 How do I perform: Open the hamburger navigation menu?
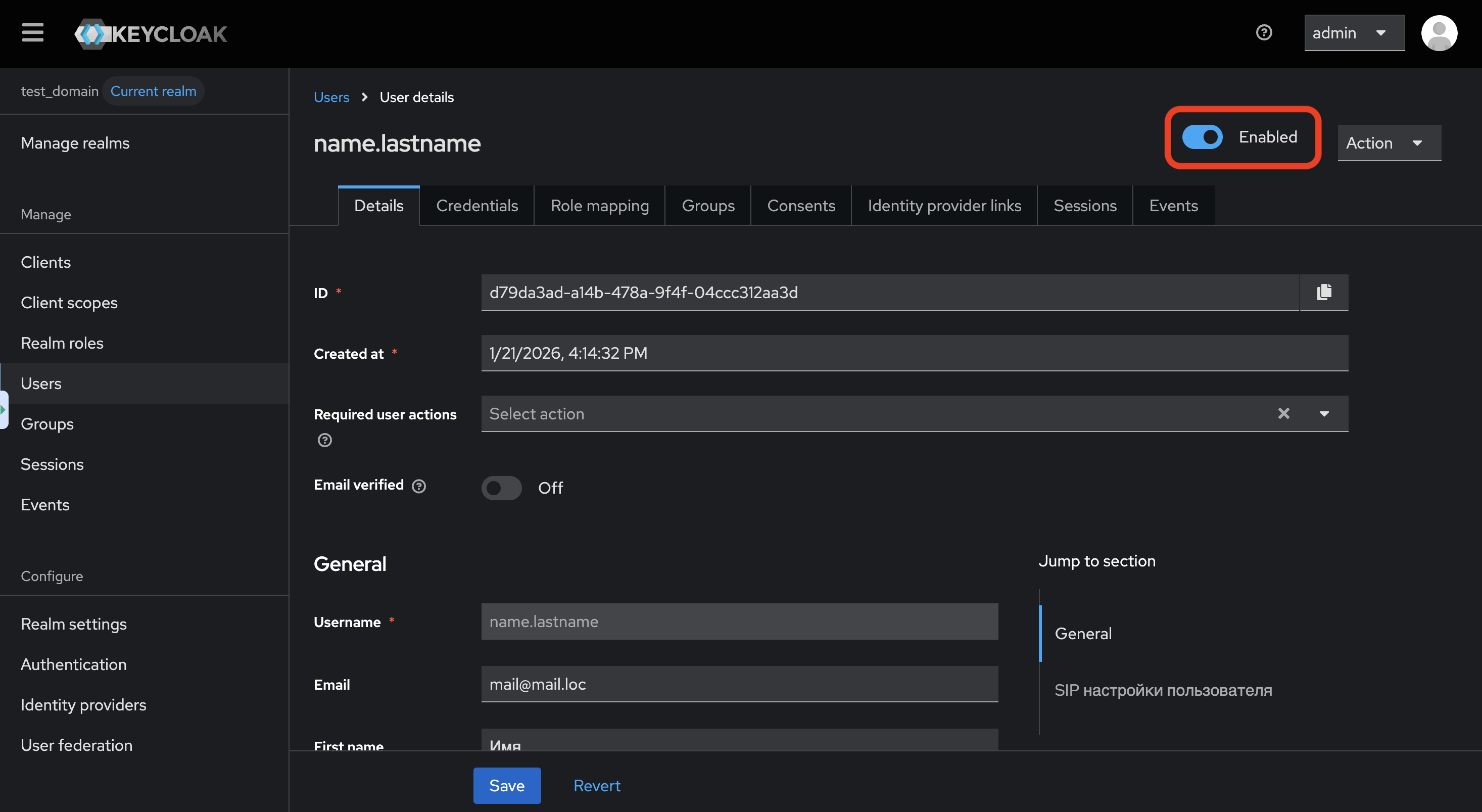point(33,33)
